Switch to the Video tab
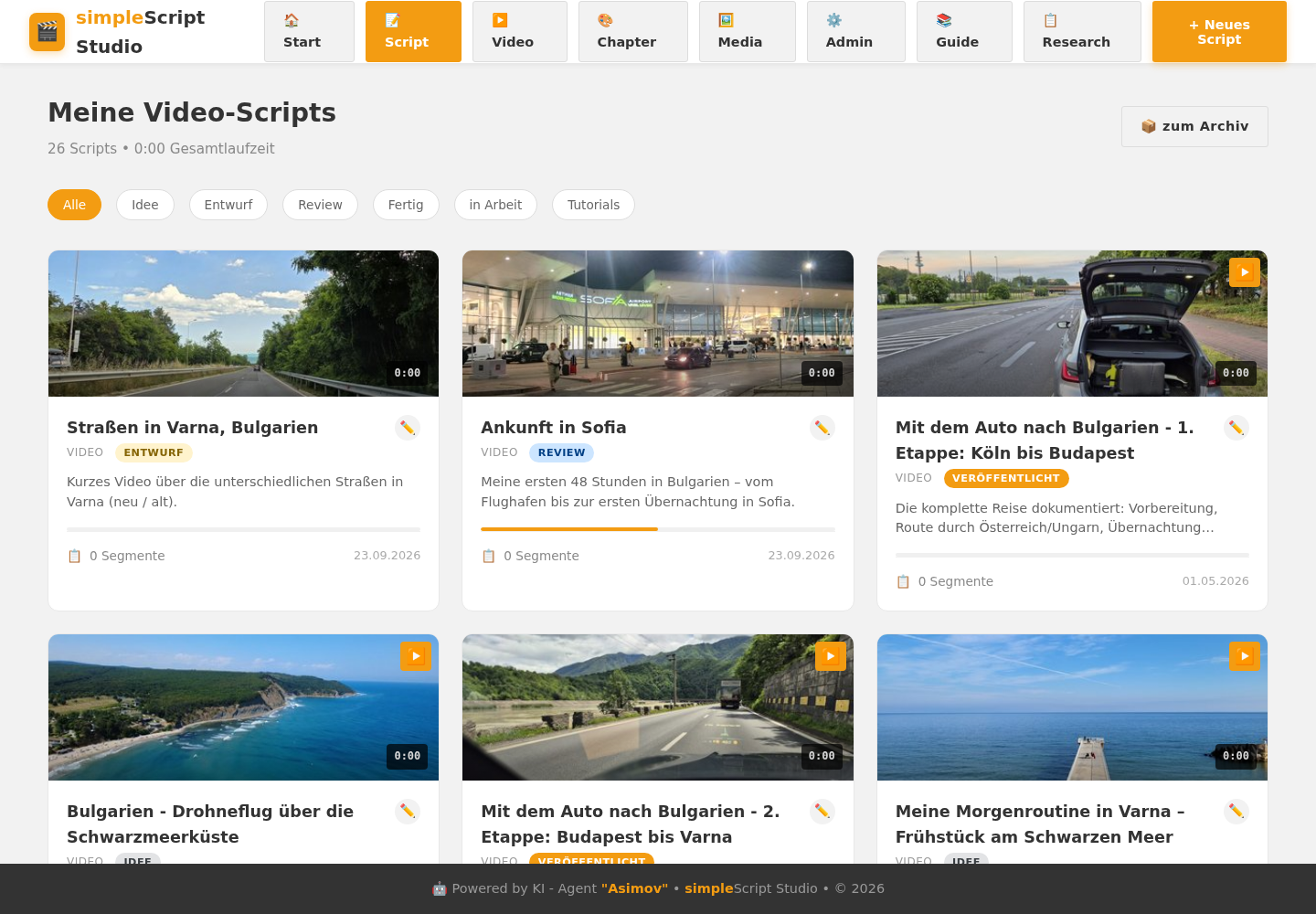 [x=520, y=32]
